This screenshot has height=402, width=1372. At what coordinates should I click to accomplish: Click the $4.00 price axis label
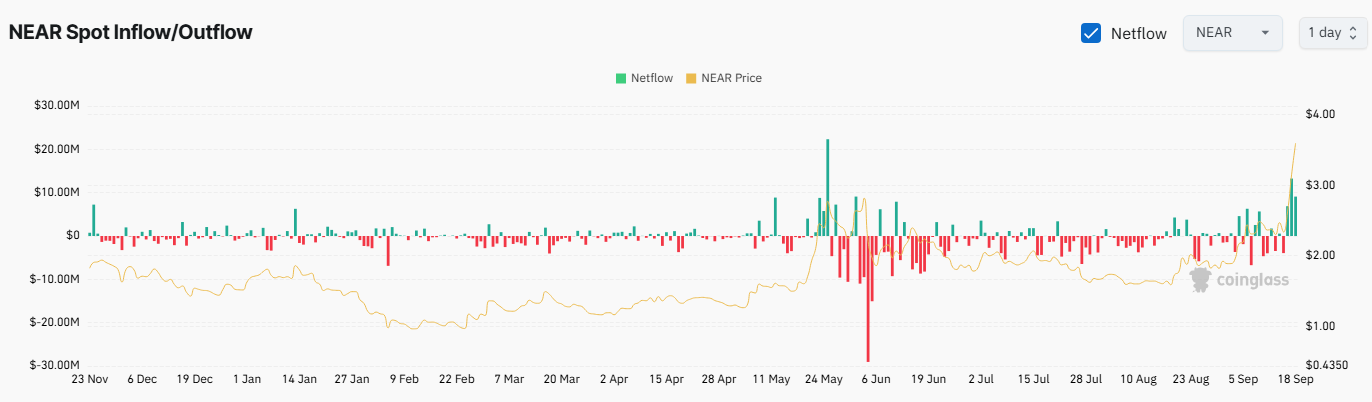click(x=1322, y=114)
